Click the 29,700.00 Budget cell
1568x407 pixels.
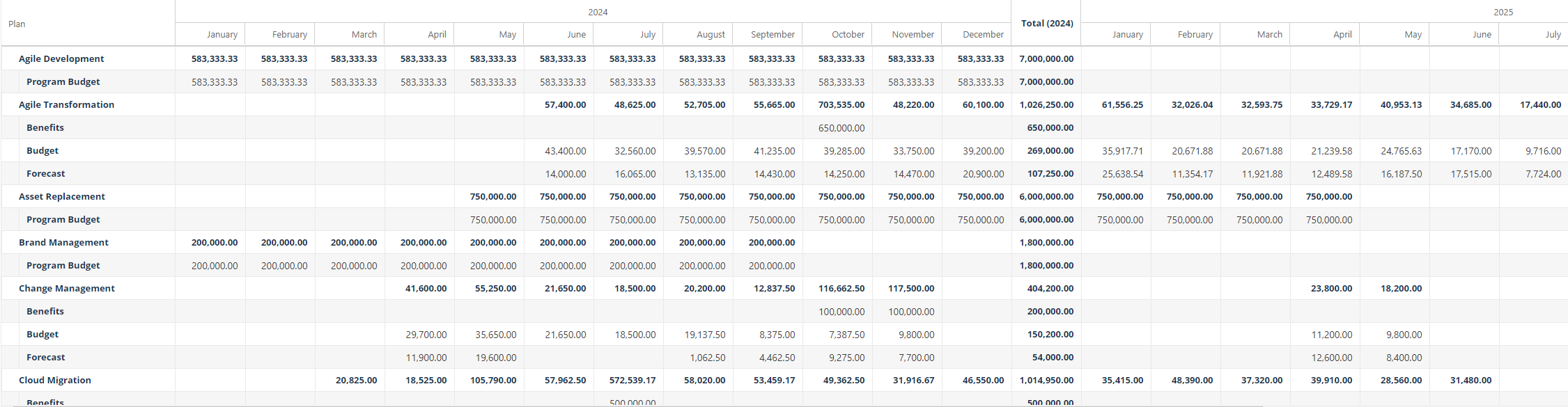pyautogui.click(x=426, y=334)
